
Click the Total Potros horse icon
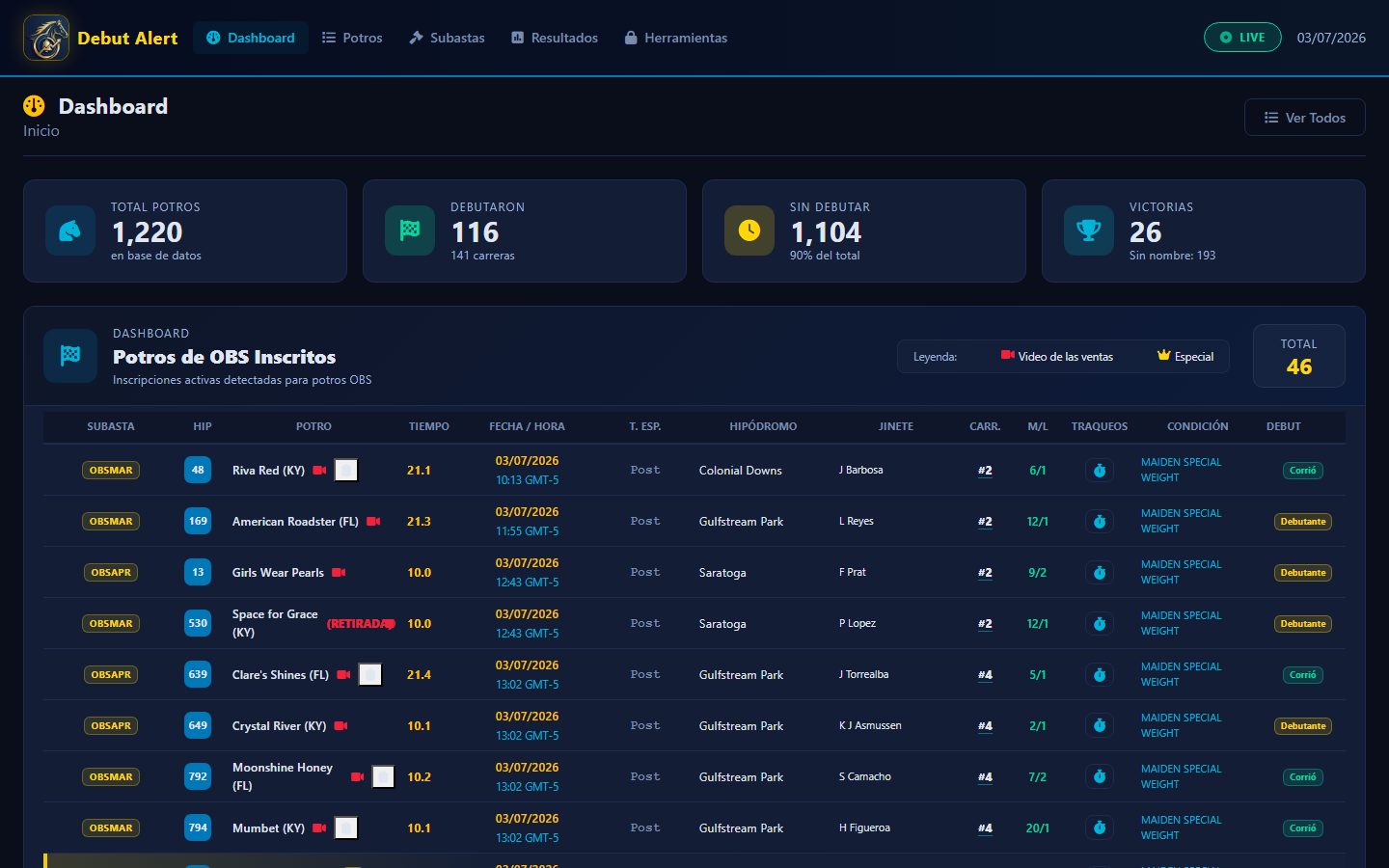[70, 231]
